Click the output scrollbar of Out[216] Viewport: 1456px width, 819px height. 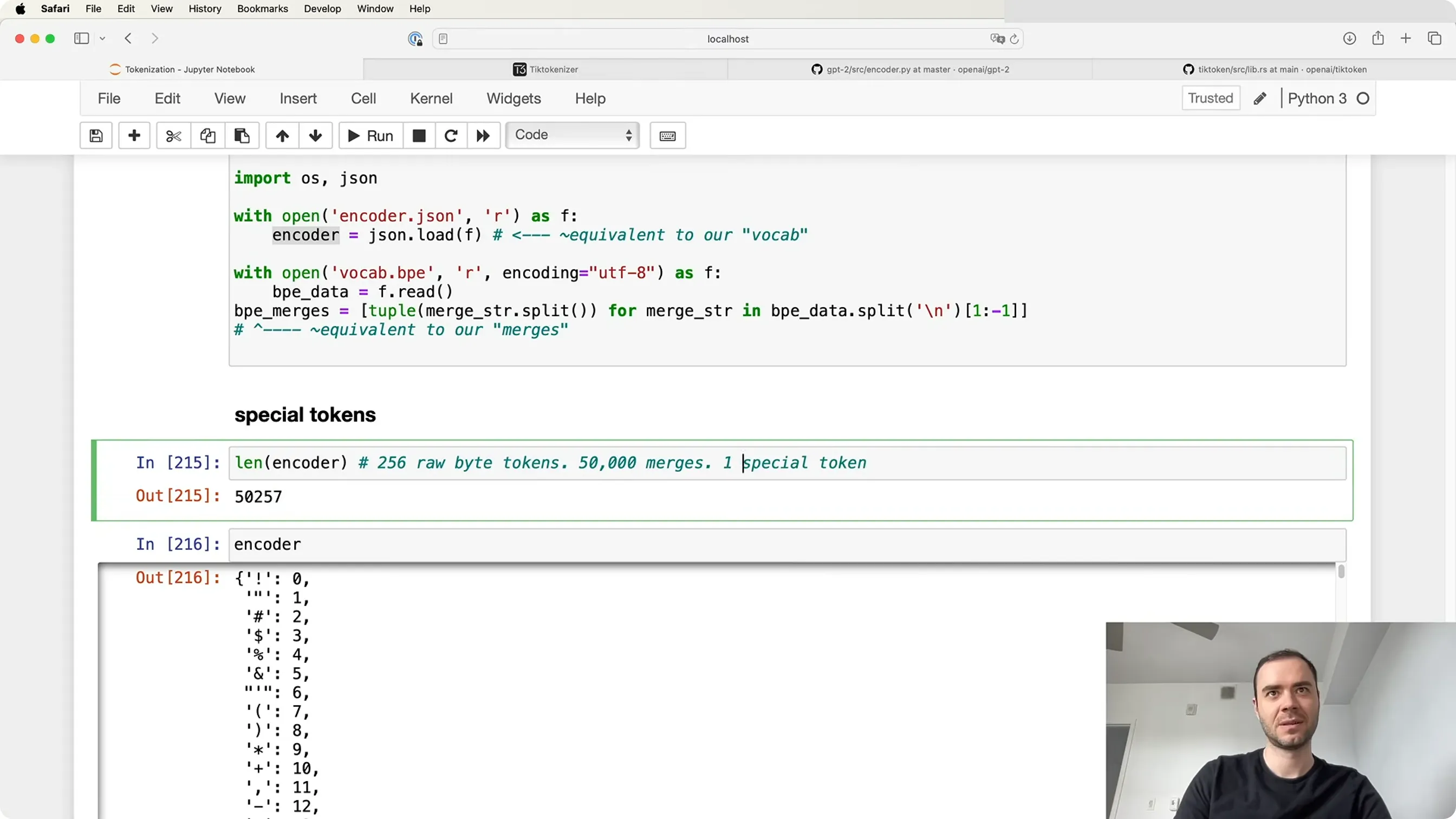point(1341,571)
